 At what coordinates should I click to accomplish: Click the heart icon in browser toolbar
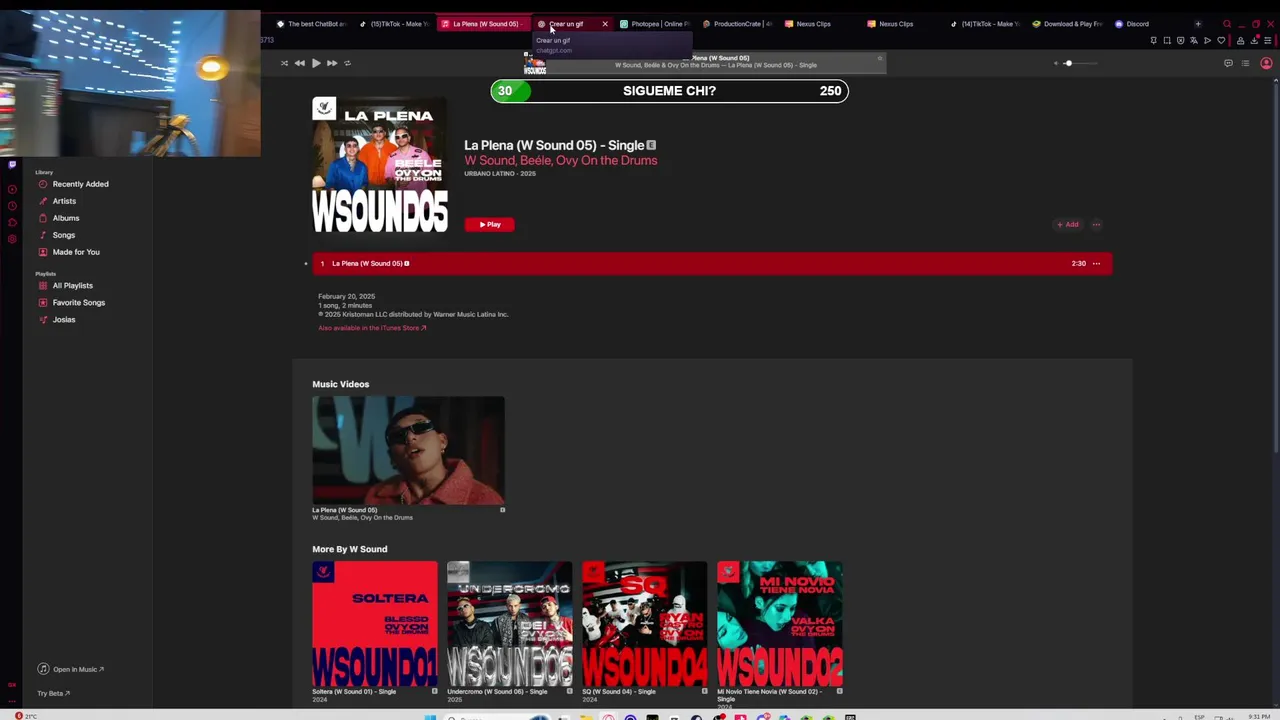tap(1221, 41)
